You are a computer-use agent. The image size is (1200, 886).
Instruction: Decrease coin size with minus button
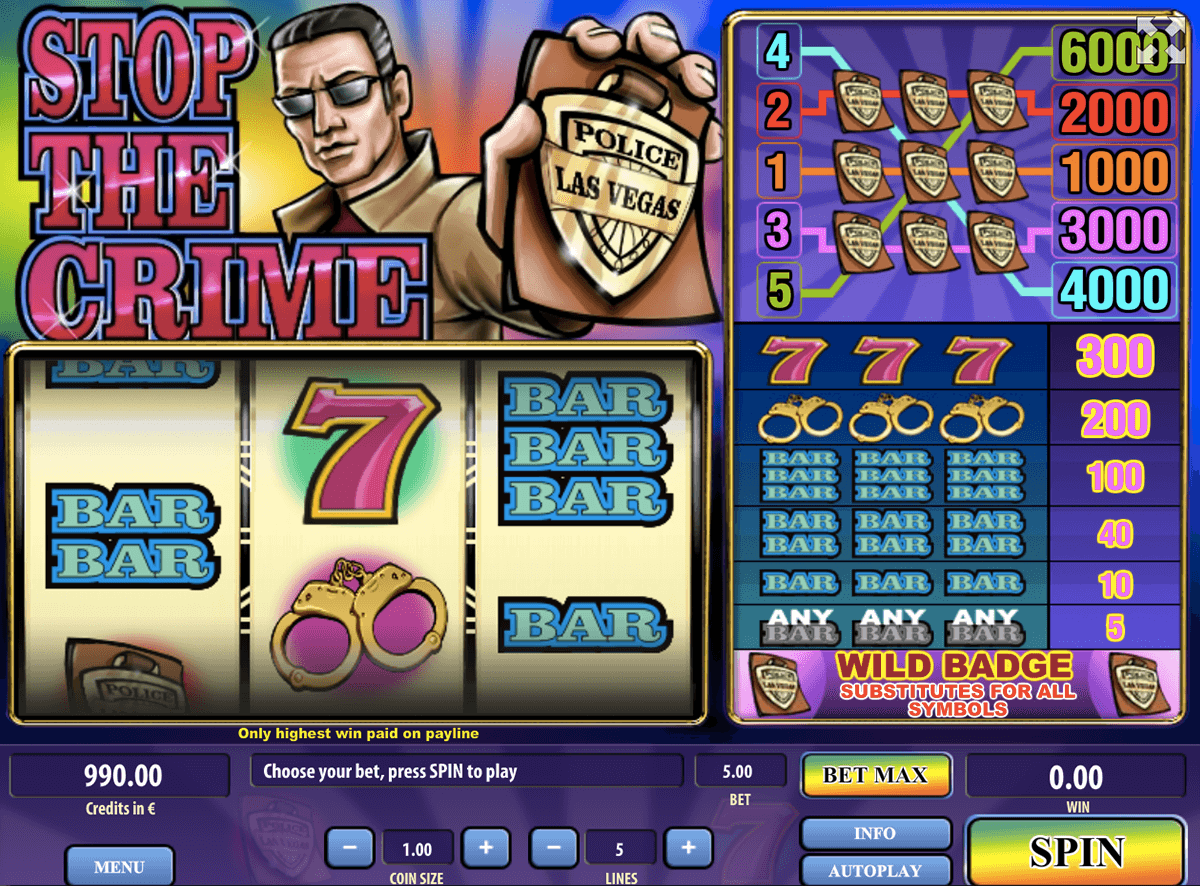350,848
